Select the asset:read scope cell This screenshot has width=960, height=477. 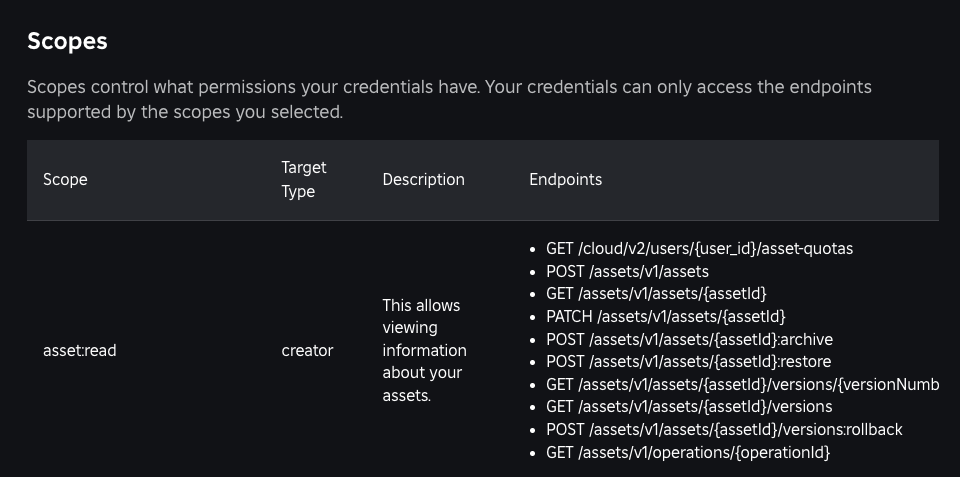click(80, 351)
